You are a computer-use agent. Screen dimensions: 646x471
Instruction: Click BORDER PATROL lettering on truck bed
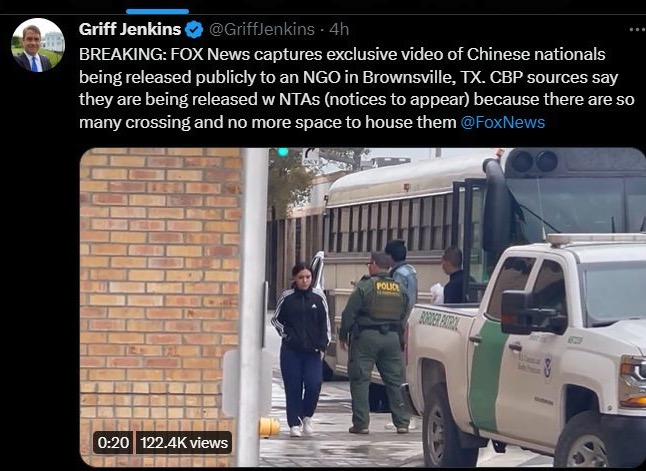click(438, 321)
